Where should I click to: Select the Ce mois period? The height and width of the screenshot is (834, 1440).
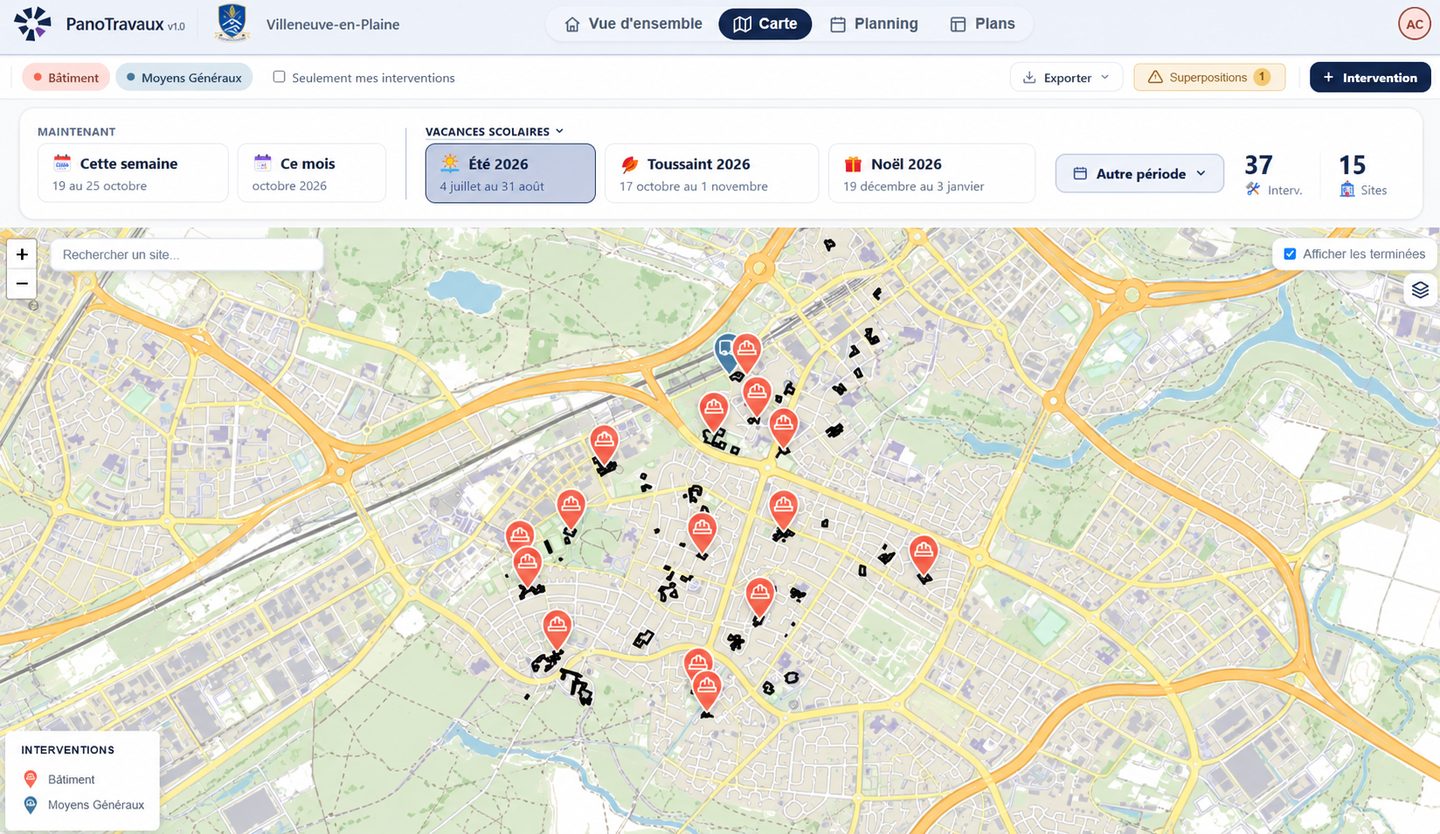point(312,173)
